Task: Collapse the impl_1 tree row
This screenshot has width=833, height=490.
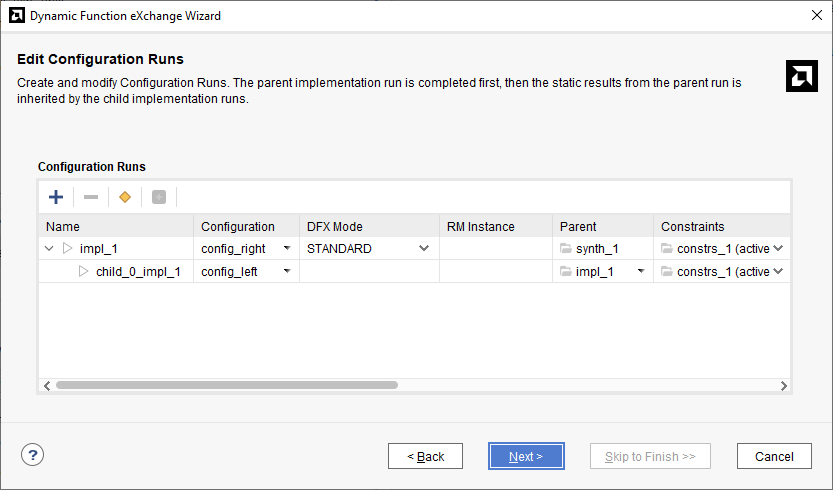Action: [49, 248]
